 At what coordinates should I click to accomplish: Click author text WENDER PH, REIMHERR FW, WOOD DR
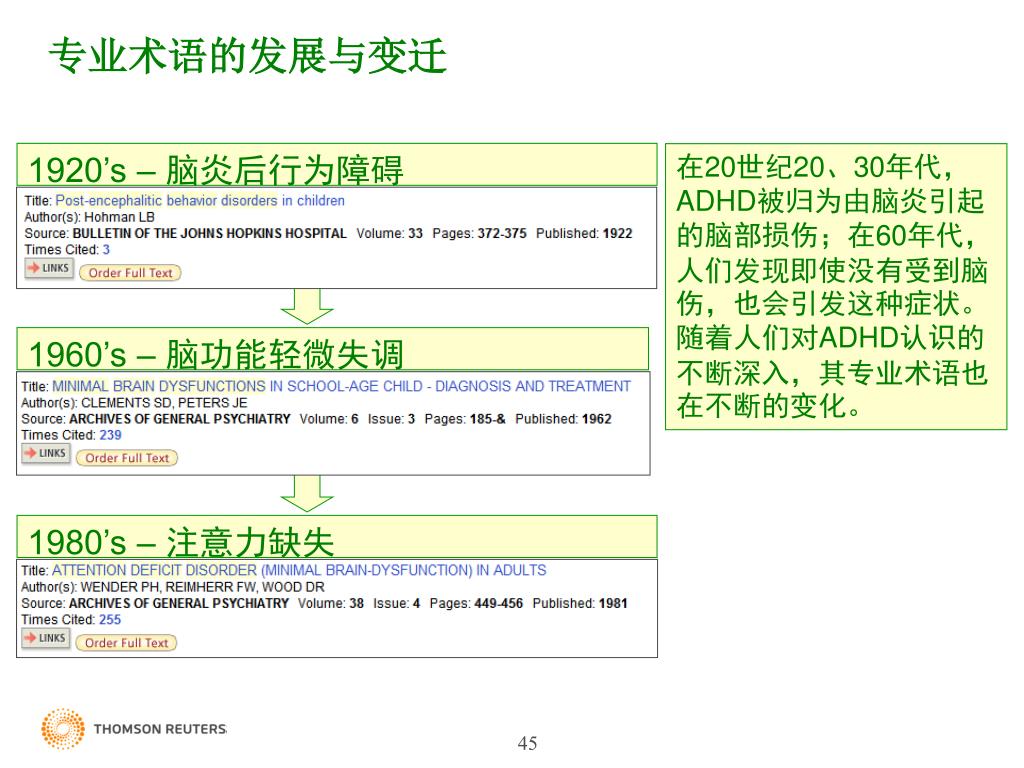click(202, 587)
